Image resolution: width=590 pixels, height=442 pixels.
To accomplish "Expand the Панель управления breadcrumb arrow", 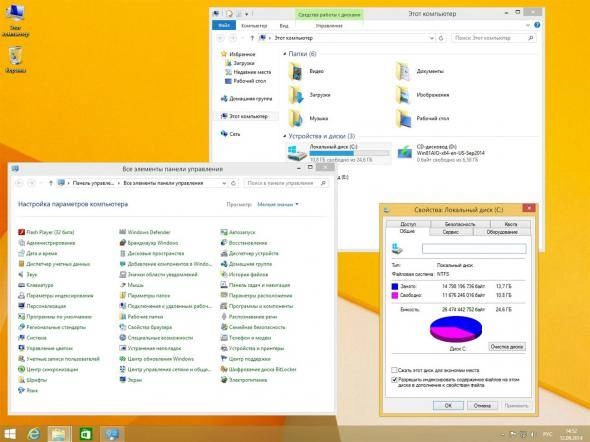I will click(119, 183).
